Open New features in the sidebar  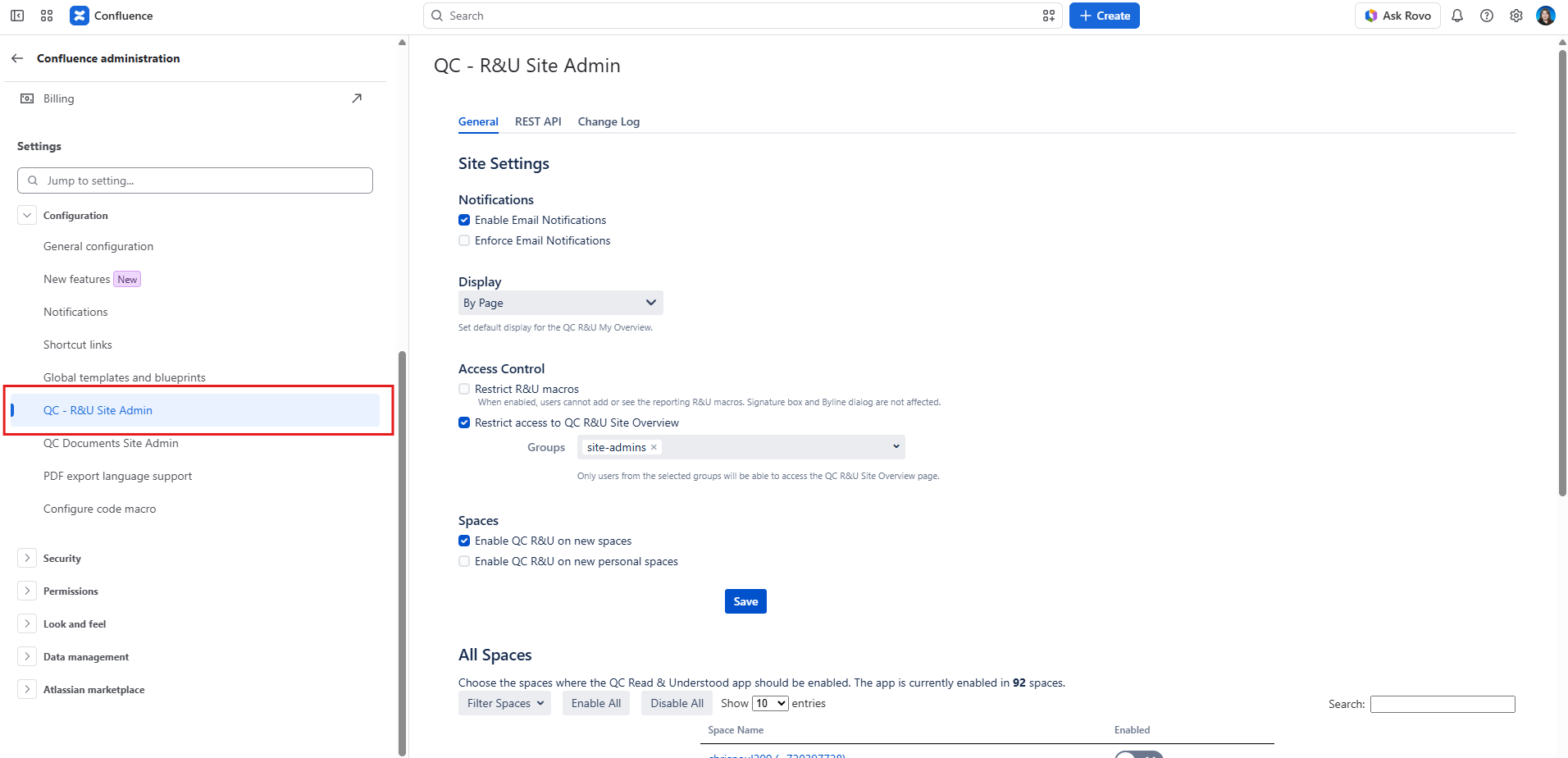(76, 279)
